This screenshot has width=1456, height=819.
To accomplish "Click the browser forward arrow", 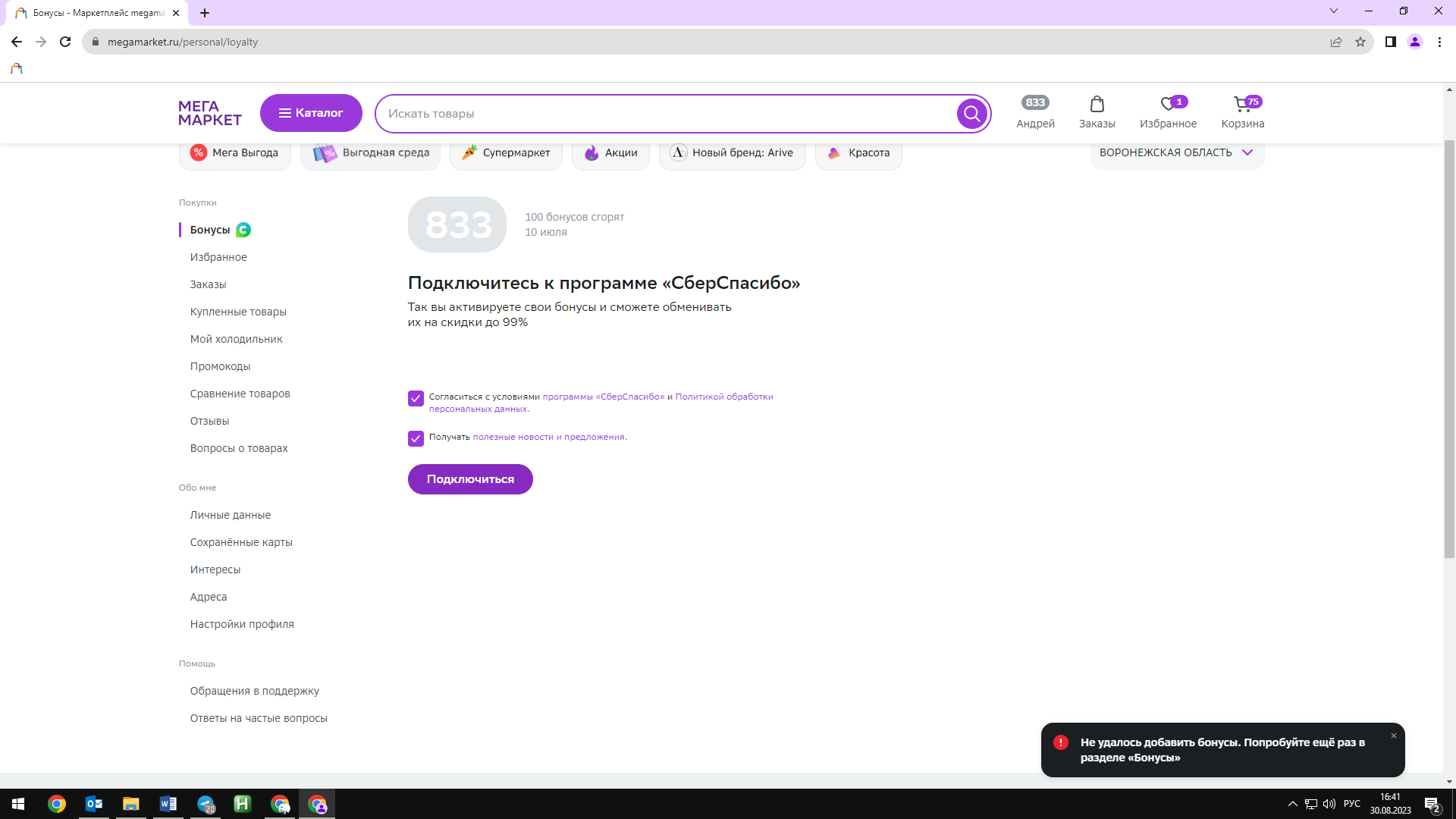I will [x=41, y=42].
